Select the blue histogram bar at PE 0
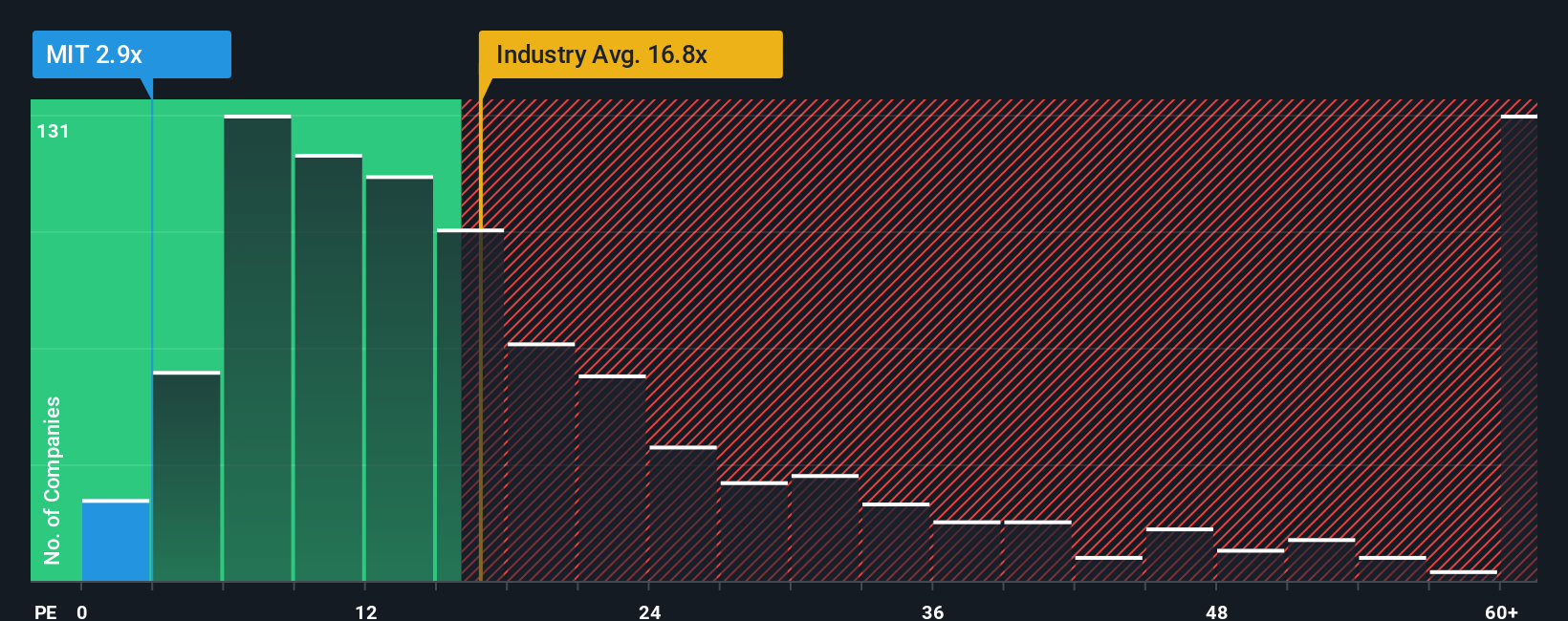 point(116,540)
